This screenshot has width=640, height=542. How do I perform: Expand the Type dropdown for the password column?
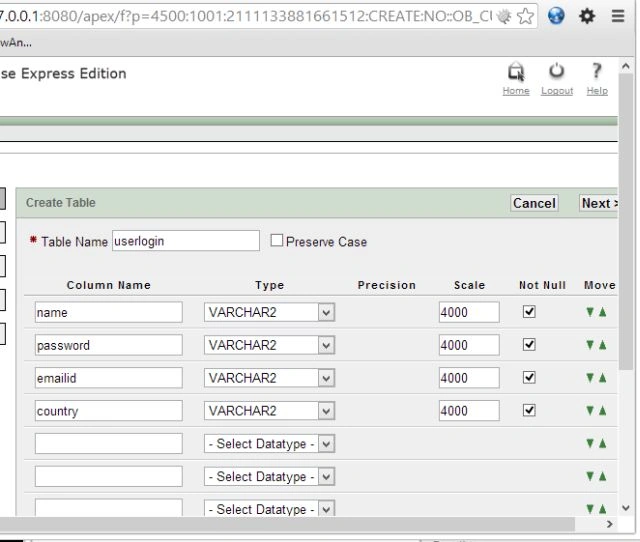tap(269, 345)
